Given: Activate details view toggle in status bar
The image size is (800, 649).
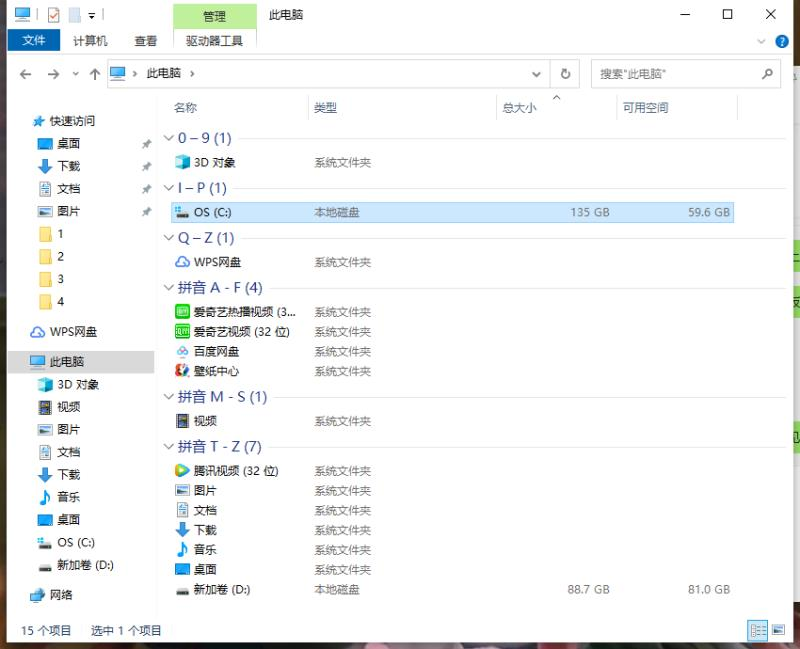Looking at the screenshot, I should (x=757, y=630).
